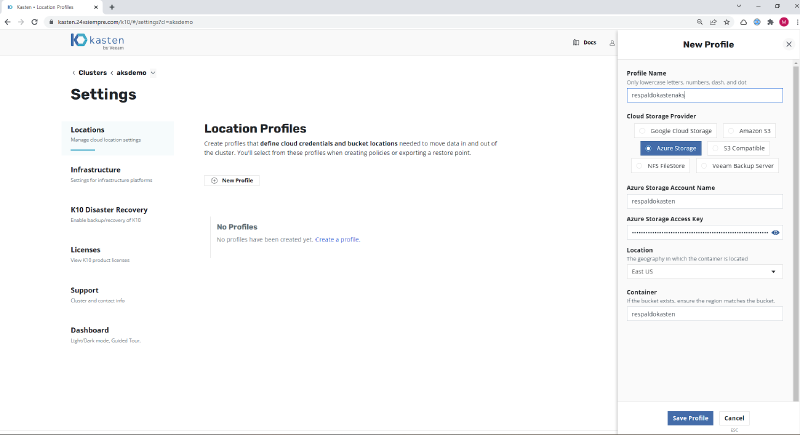Open Licenses settings section
The width and height of the screenshot is (800, 435).
pos(100,254)
